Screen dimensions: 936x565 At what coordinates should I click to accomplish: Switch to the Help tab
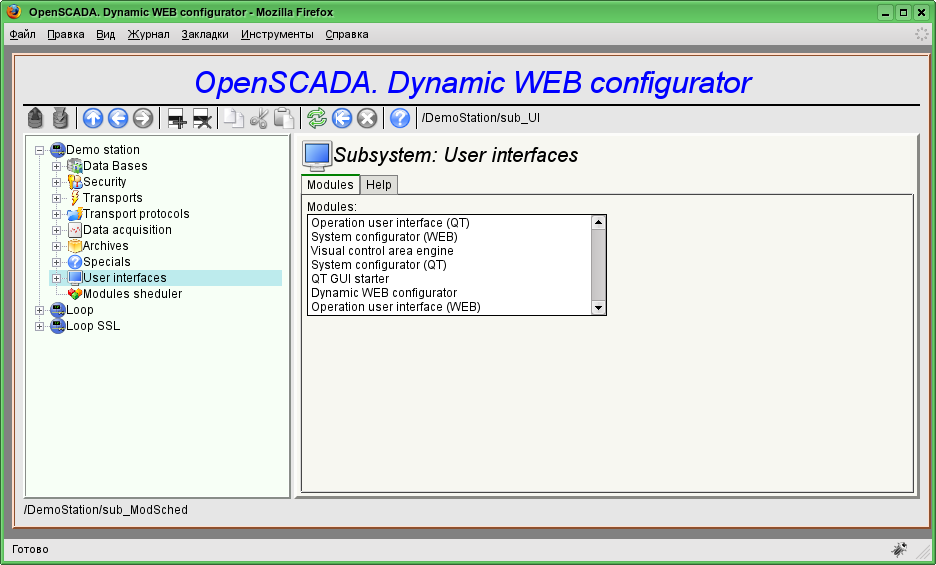click(x=378, y=185)
